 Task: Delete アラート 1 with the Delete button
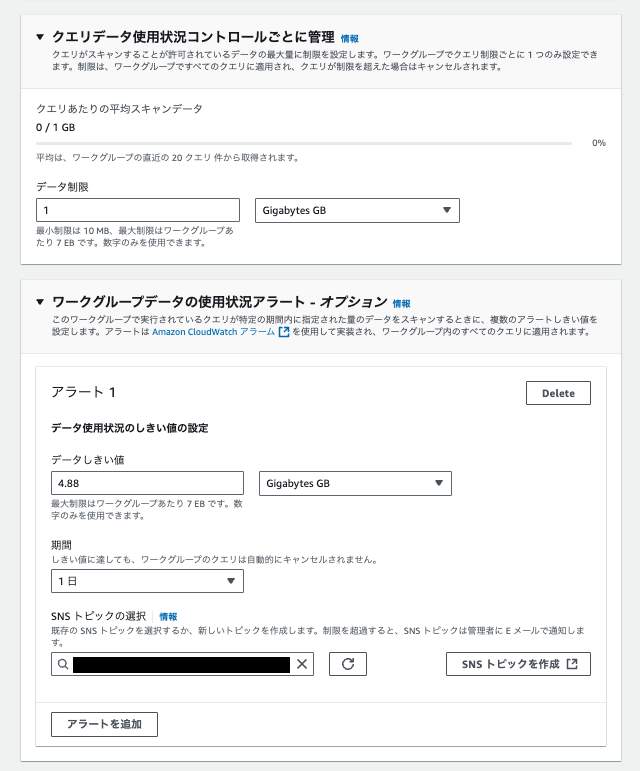(558, 393)
